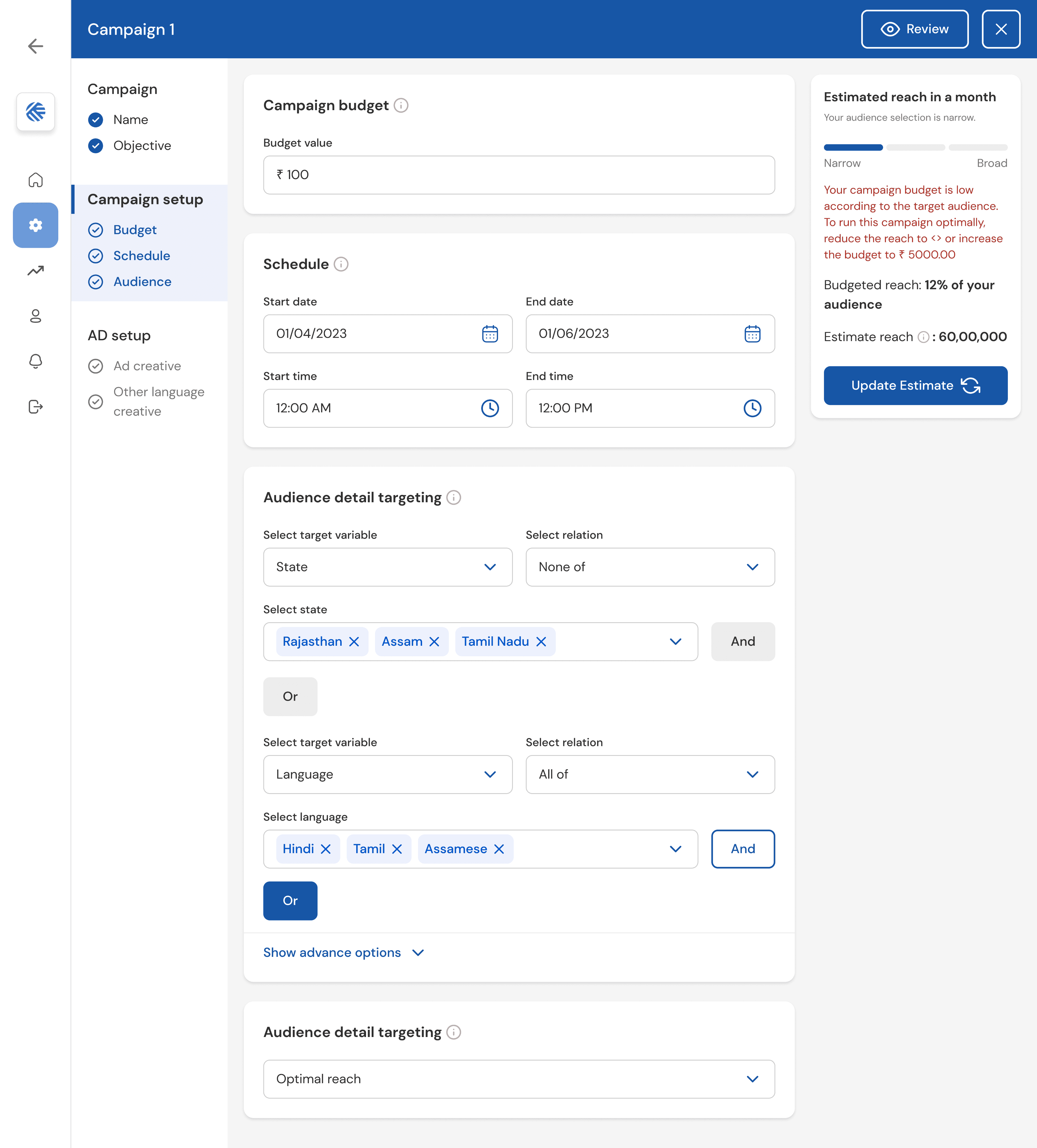1037x1148 pixels.
Task: Remove the Rajasthan state tag
Action: [354, 642]
